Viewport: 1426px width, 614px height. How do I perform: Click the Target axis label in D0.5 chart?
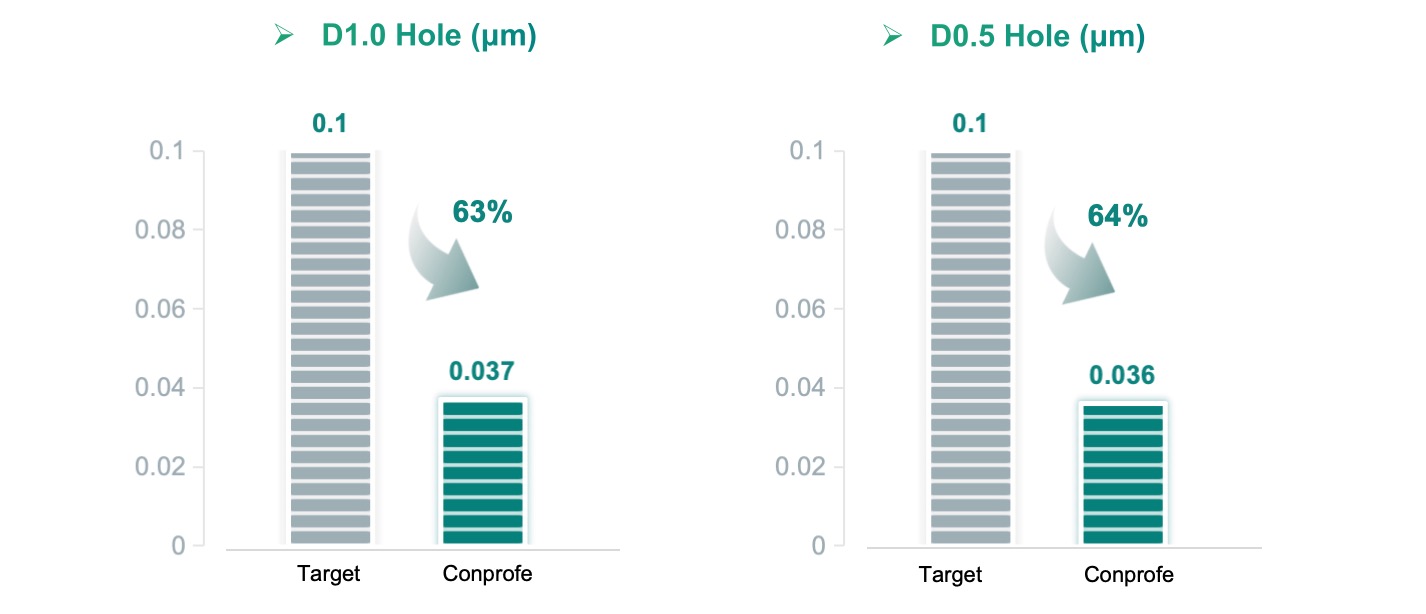point(951,575)
